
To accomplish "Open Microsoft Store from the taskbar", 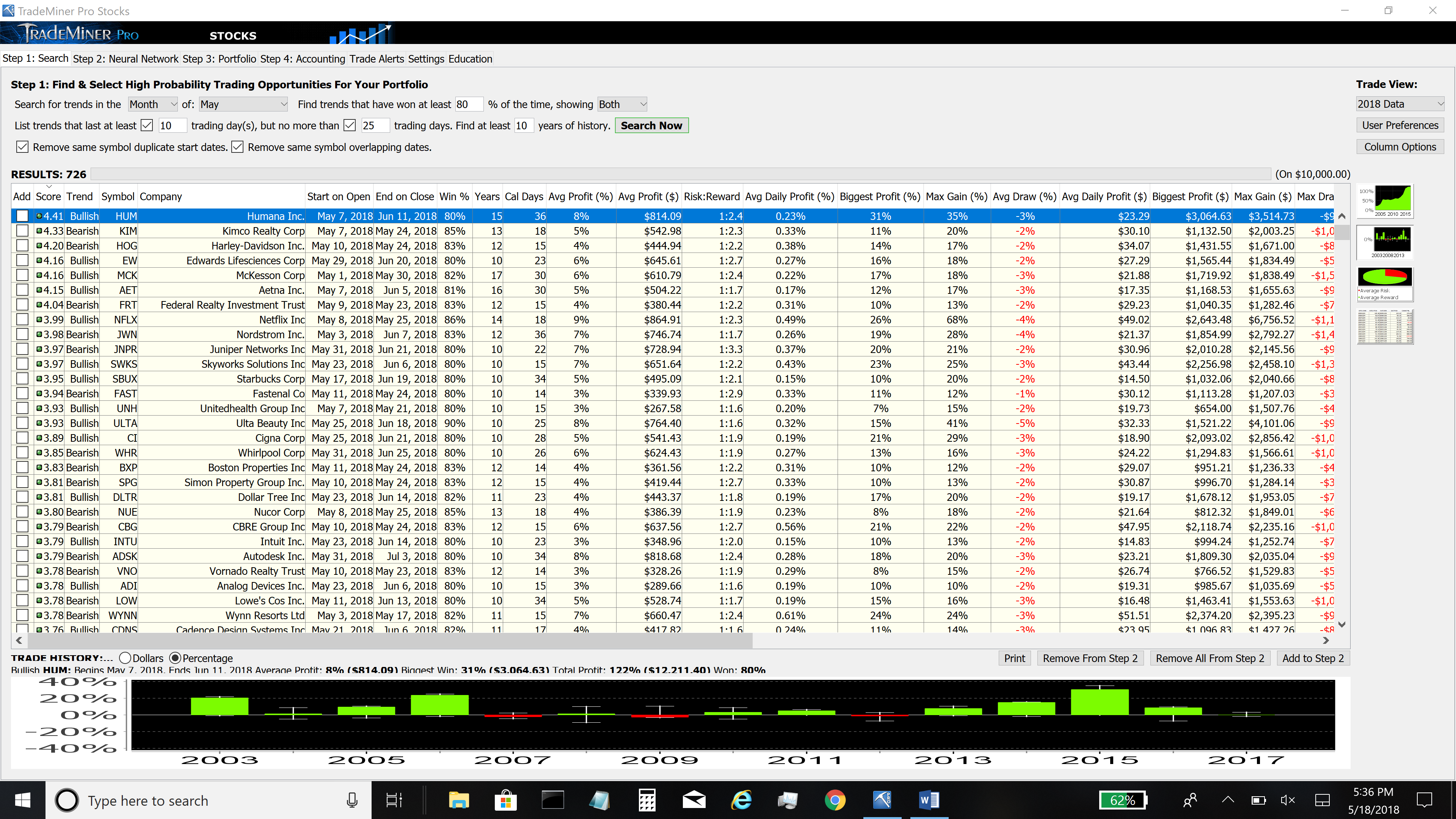I will [x=505, y=800].
